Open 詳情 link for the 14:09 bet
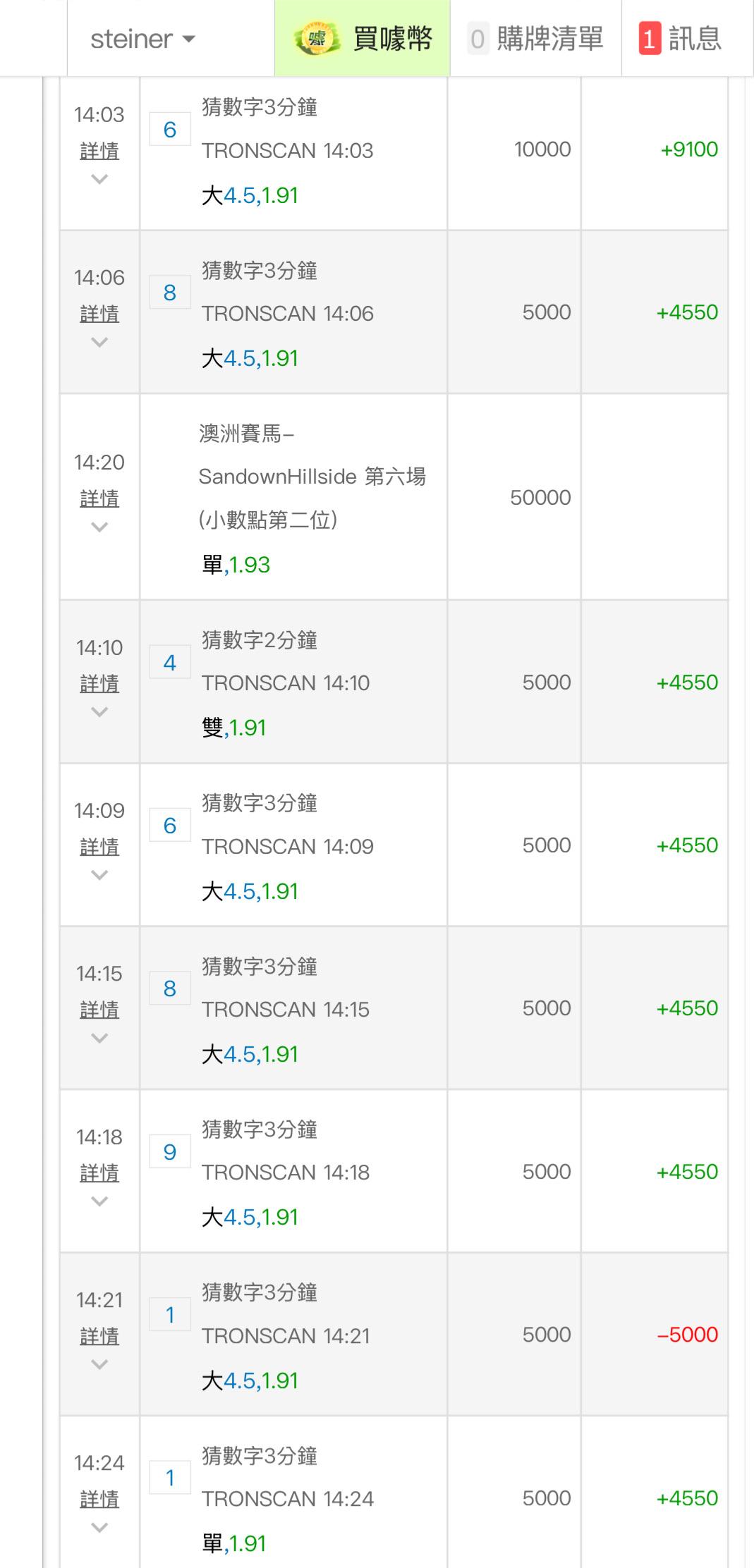The image size is (754, 1568). click(x=99, y=847)
